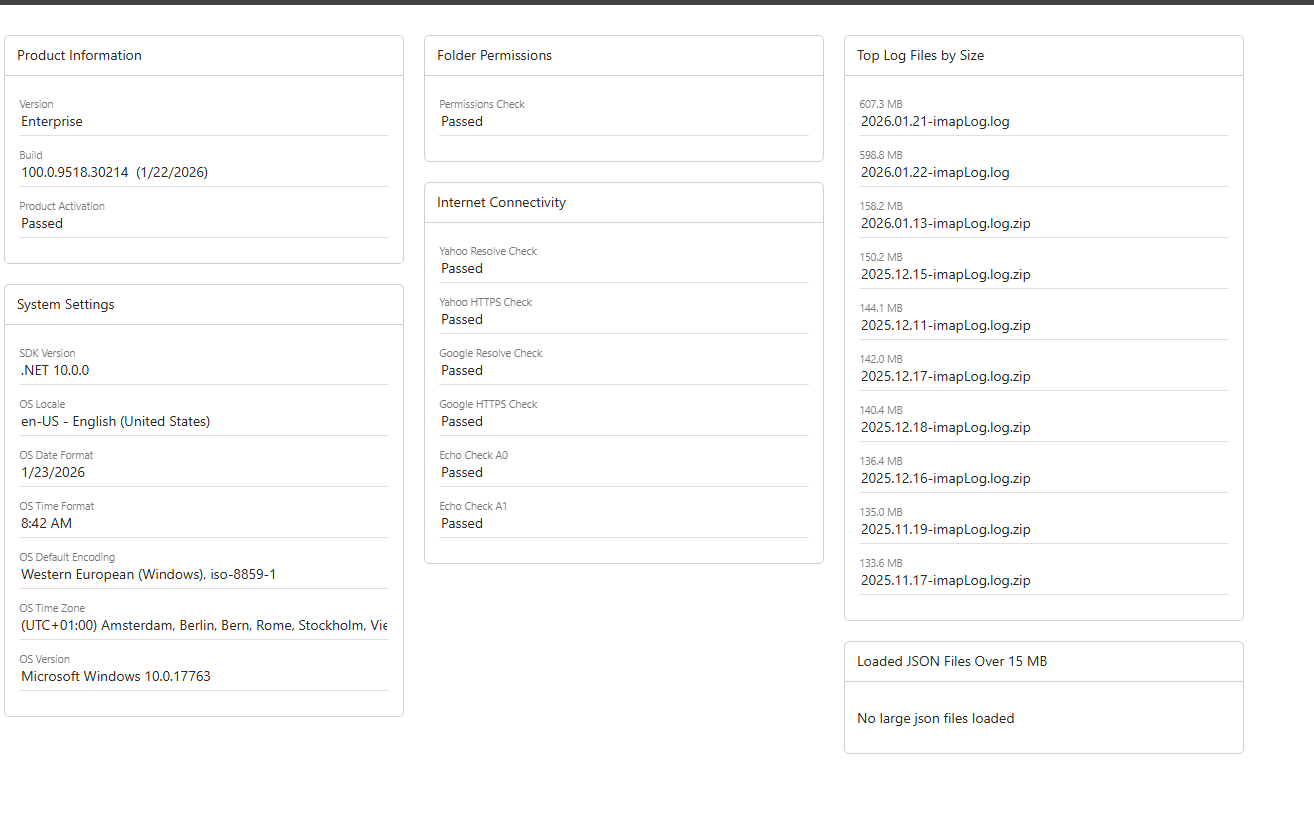Click the 2025.12.15-imapLog.log.zip entry
Image resolution: width=1314 pixels, height=817 pixels.
(x=945, y=275)
